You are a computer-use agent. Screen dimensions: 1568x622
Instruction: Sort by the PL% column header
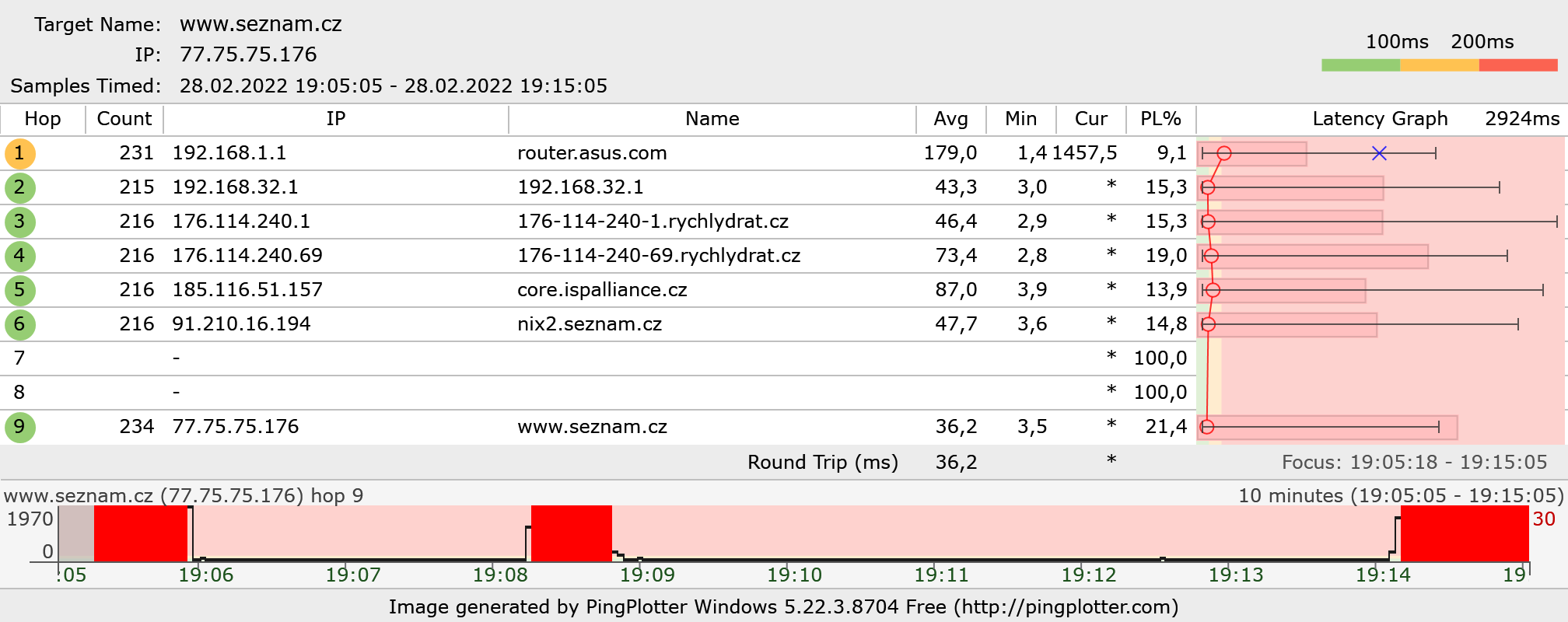tap(1160, 119)
